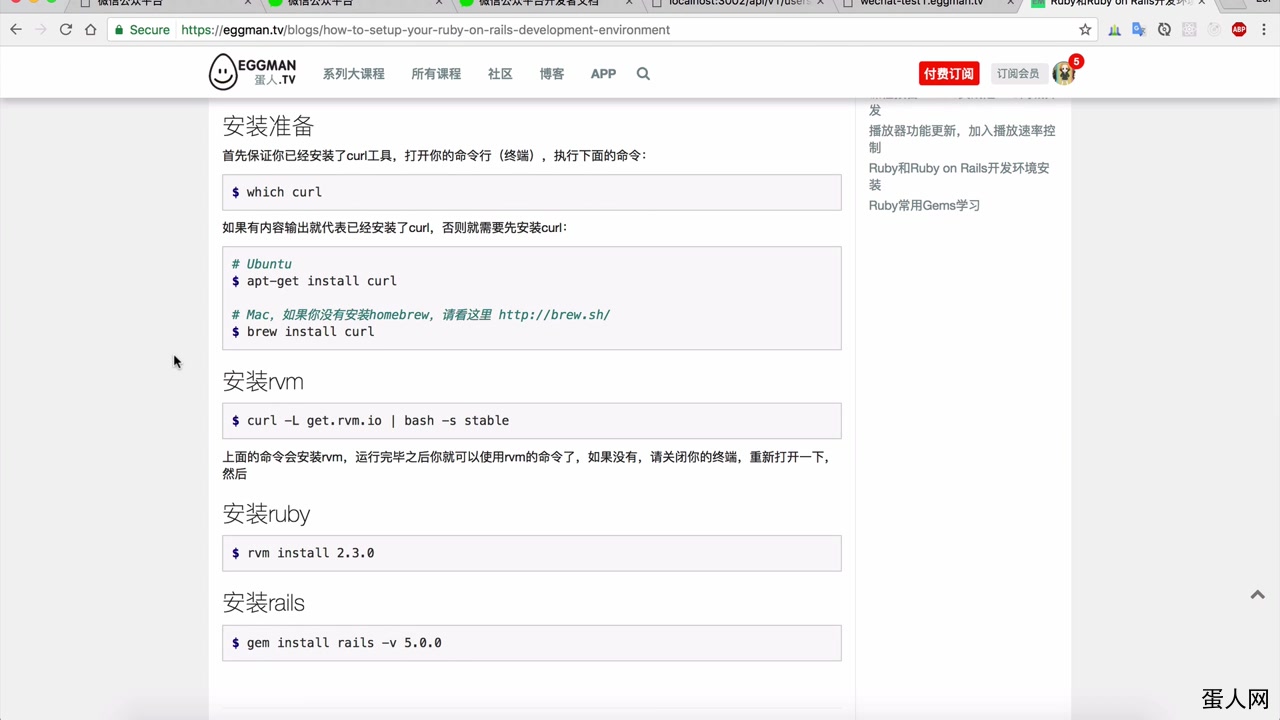Click the 安装ruby heading
The width and height of the screenshot is (1280, 720).
click(x=266, y=514)
